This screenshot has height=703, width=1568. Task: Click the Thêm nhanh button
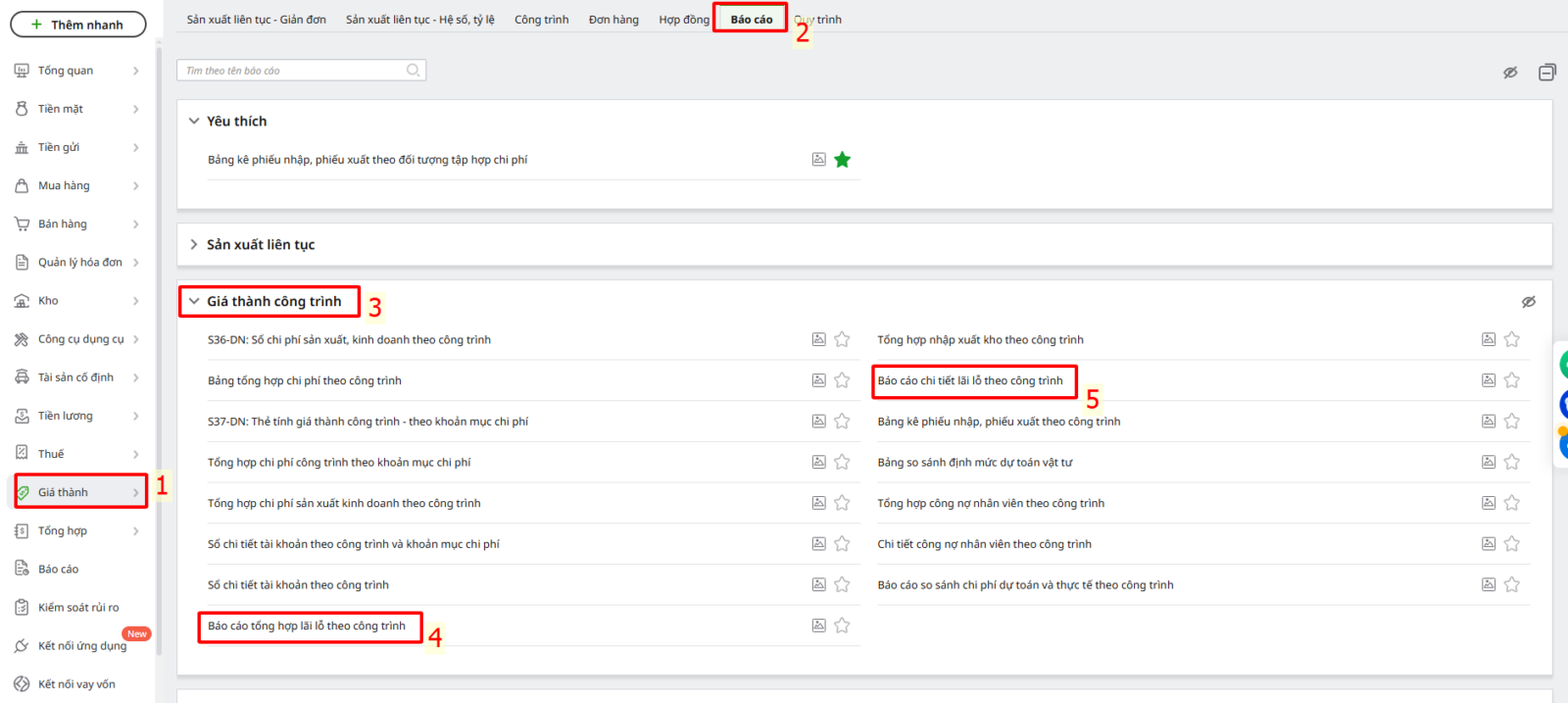pos(78,25)
